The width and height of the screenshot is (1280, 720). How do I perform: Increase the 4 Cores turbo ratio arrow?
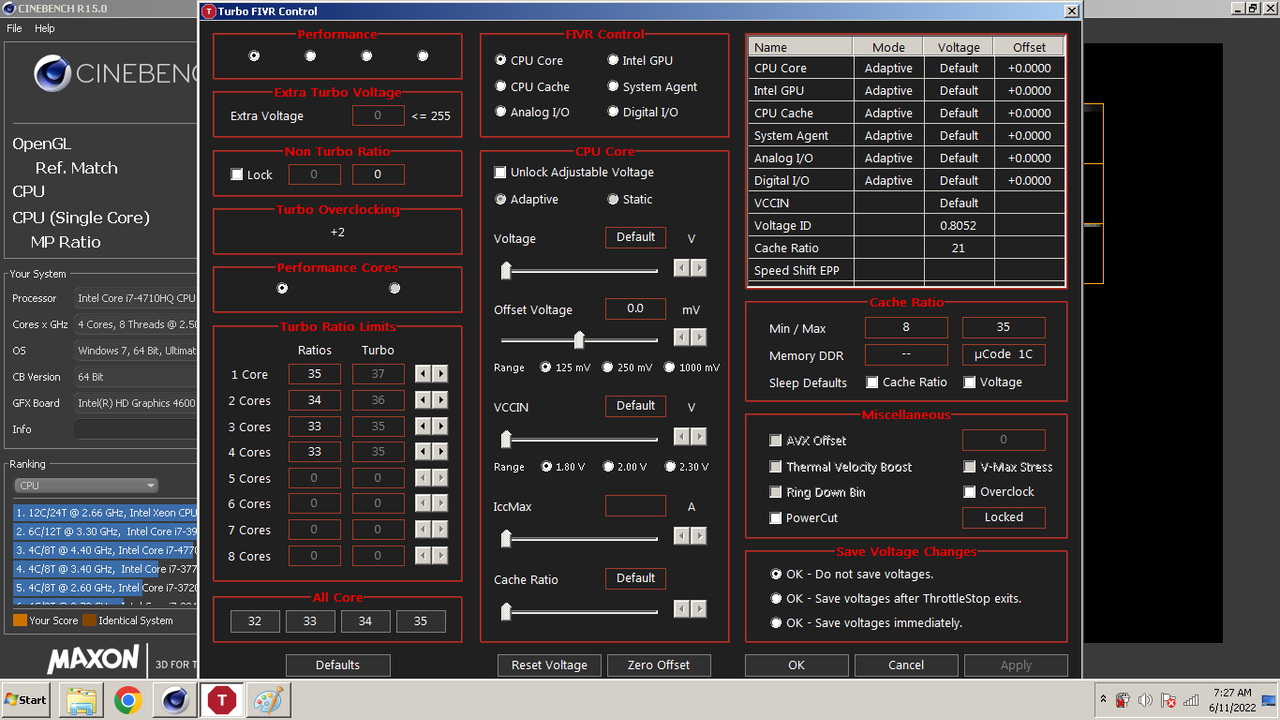coord(440,452)
